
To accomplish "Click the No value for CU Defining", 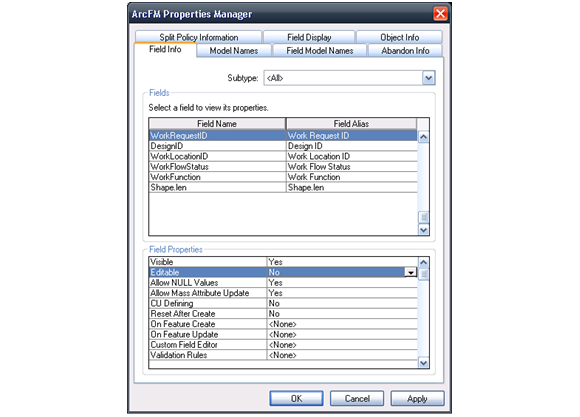I will (x=342, y=303).
